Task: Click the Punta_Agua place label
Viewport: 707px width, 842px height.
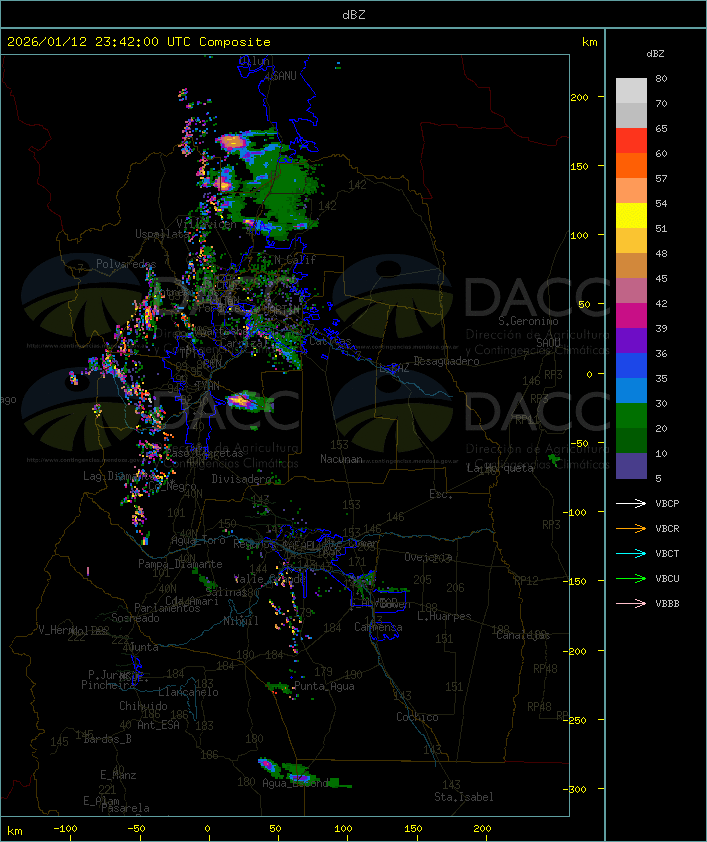Action: pos(324,686)
